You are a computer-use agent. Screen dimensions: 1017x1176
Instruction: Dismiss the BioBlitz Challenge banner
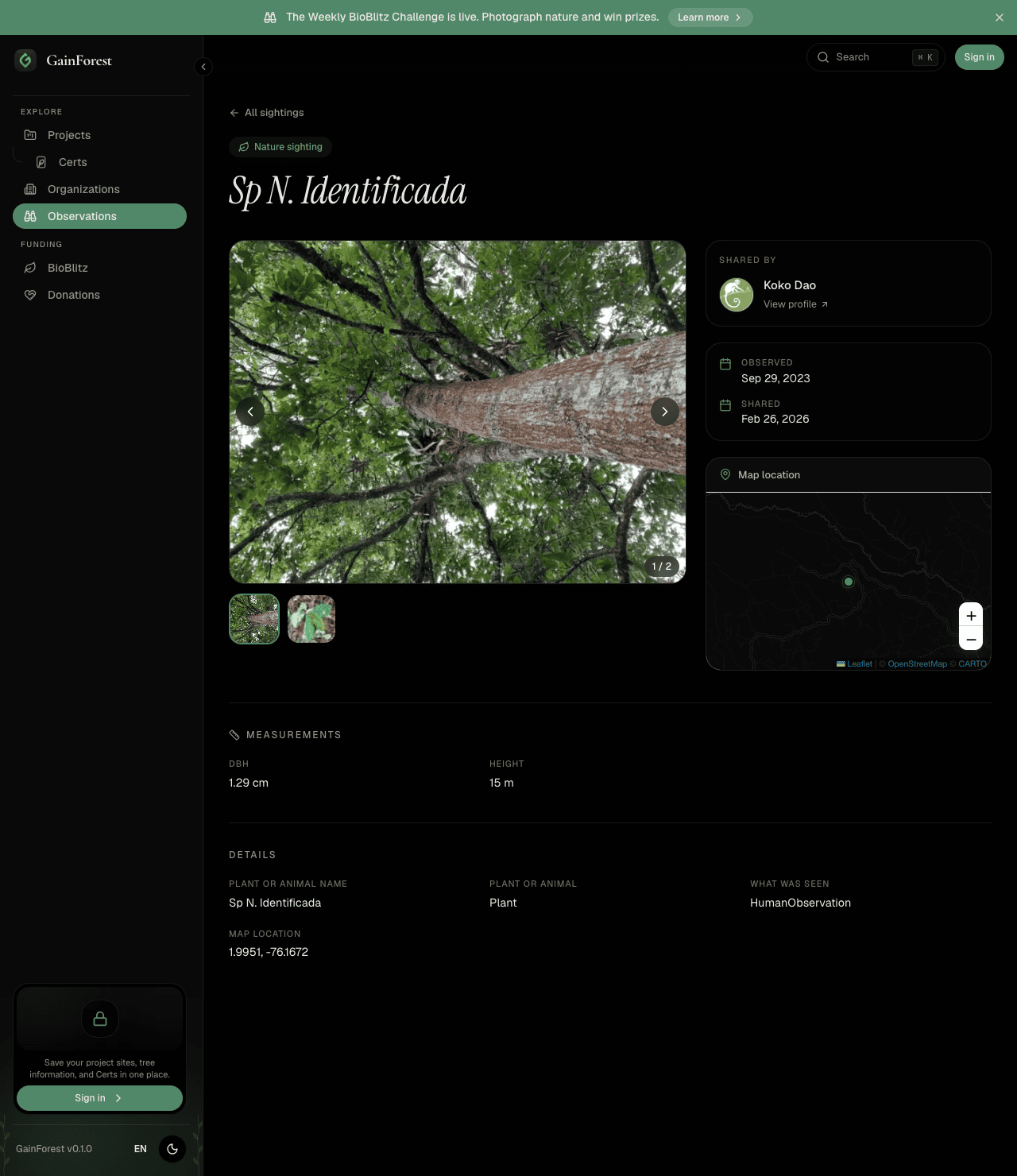[1000, 17]
